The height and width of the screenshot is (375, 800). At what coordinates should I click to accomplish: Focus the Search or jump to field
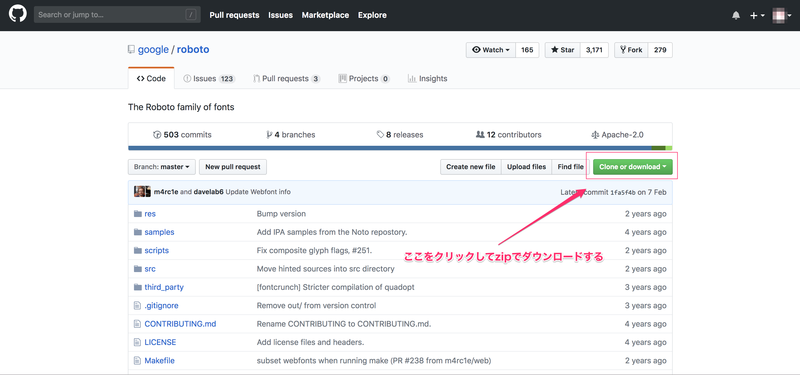click(x=117, y=15)
